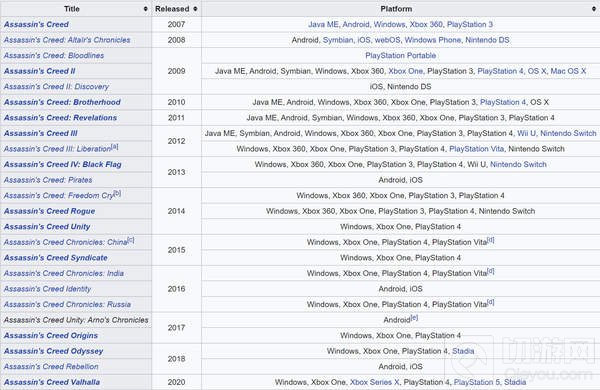
Task: Open Assassin's Creed: Altaïr's Chronicles link
Action: [67, 40]
